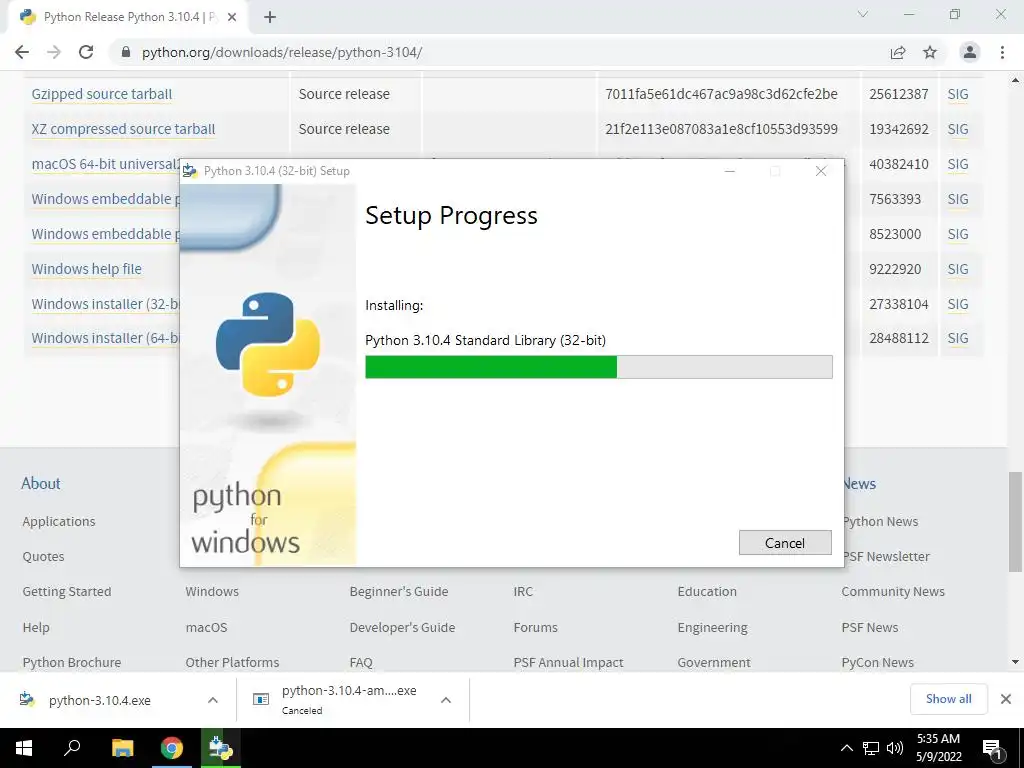1024x768 pixels.
Task: Open the About footer heading
Action: click(x=40, y=483)
